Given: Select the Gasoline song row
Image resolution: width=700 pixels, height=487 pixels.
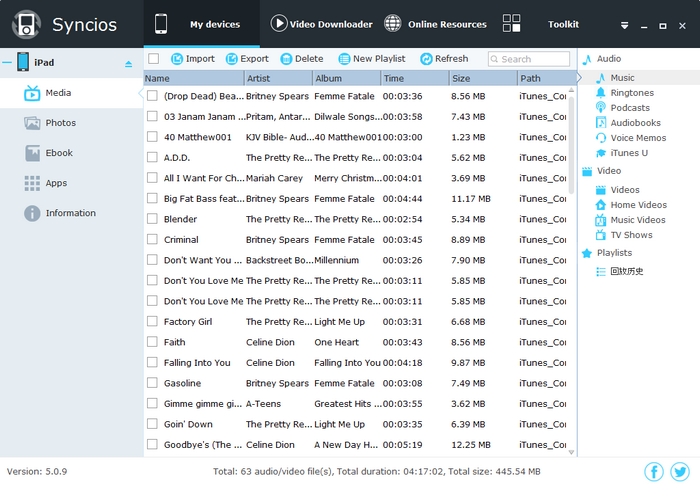Looking at the screenshot, I should pos(357,383).
